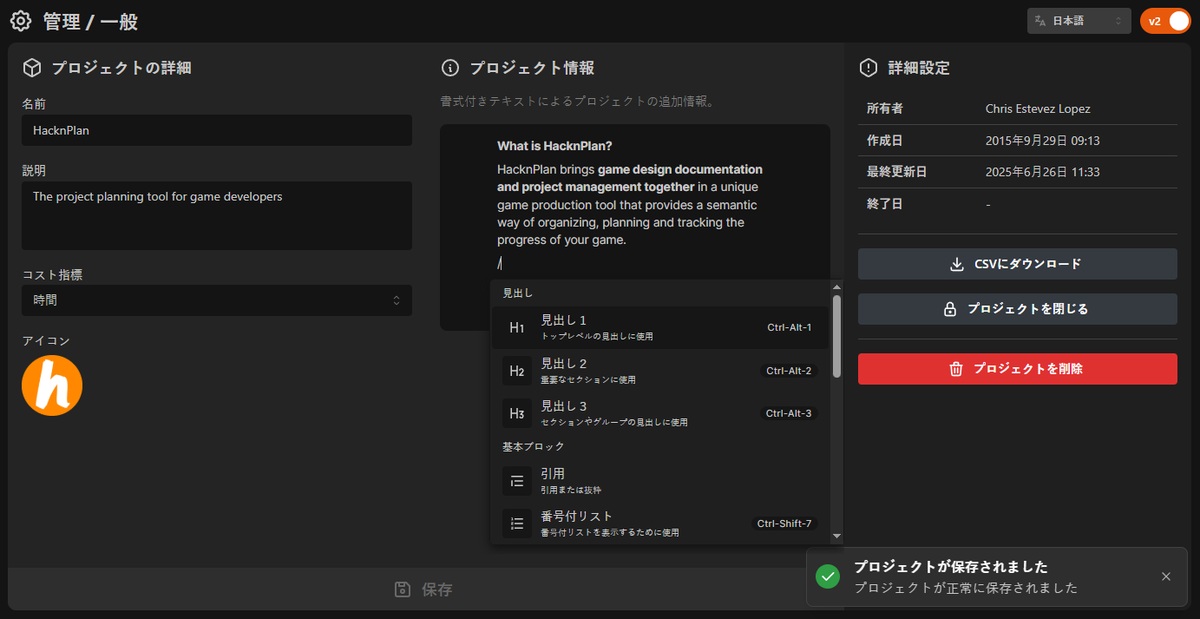Click the alert icon next to 詳細設定
The width and height of the screenshot is (1200, 619).
click(x=869, y=68)
